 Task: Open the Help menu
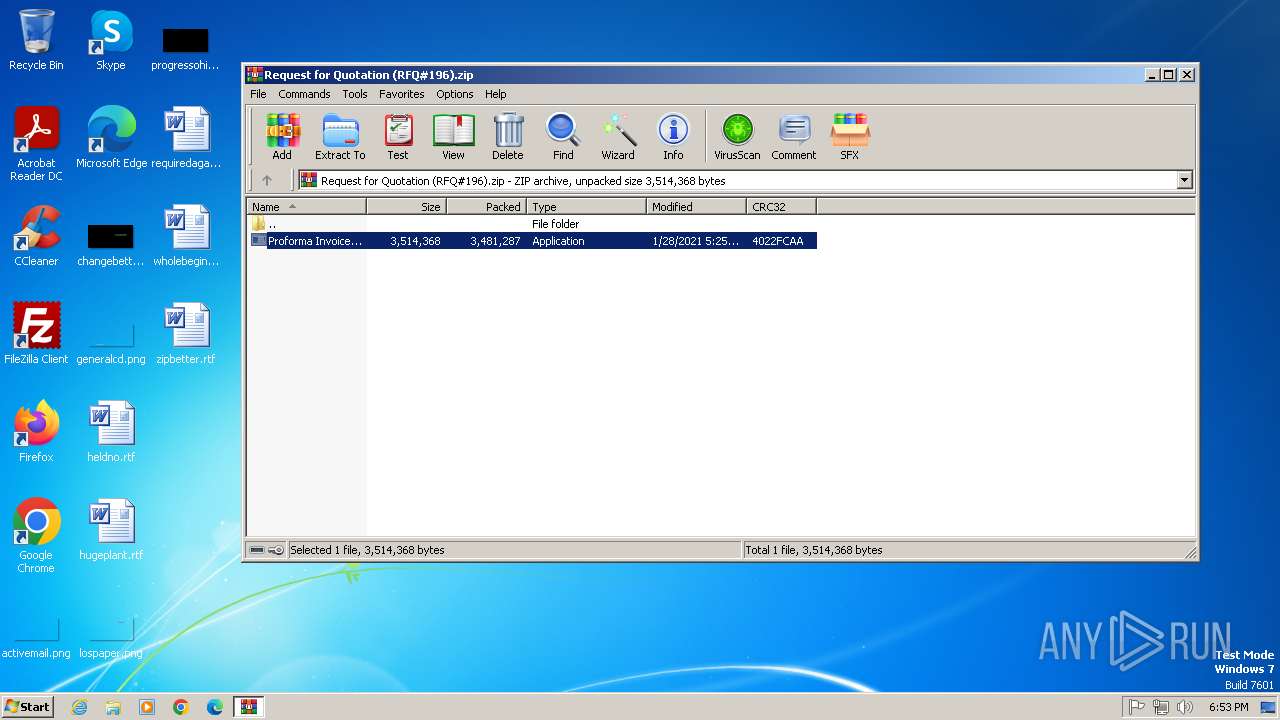pyautogui.click(x=496, y=94)
